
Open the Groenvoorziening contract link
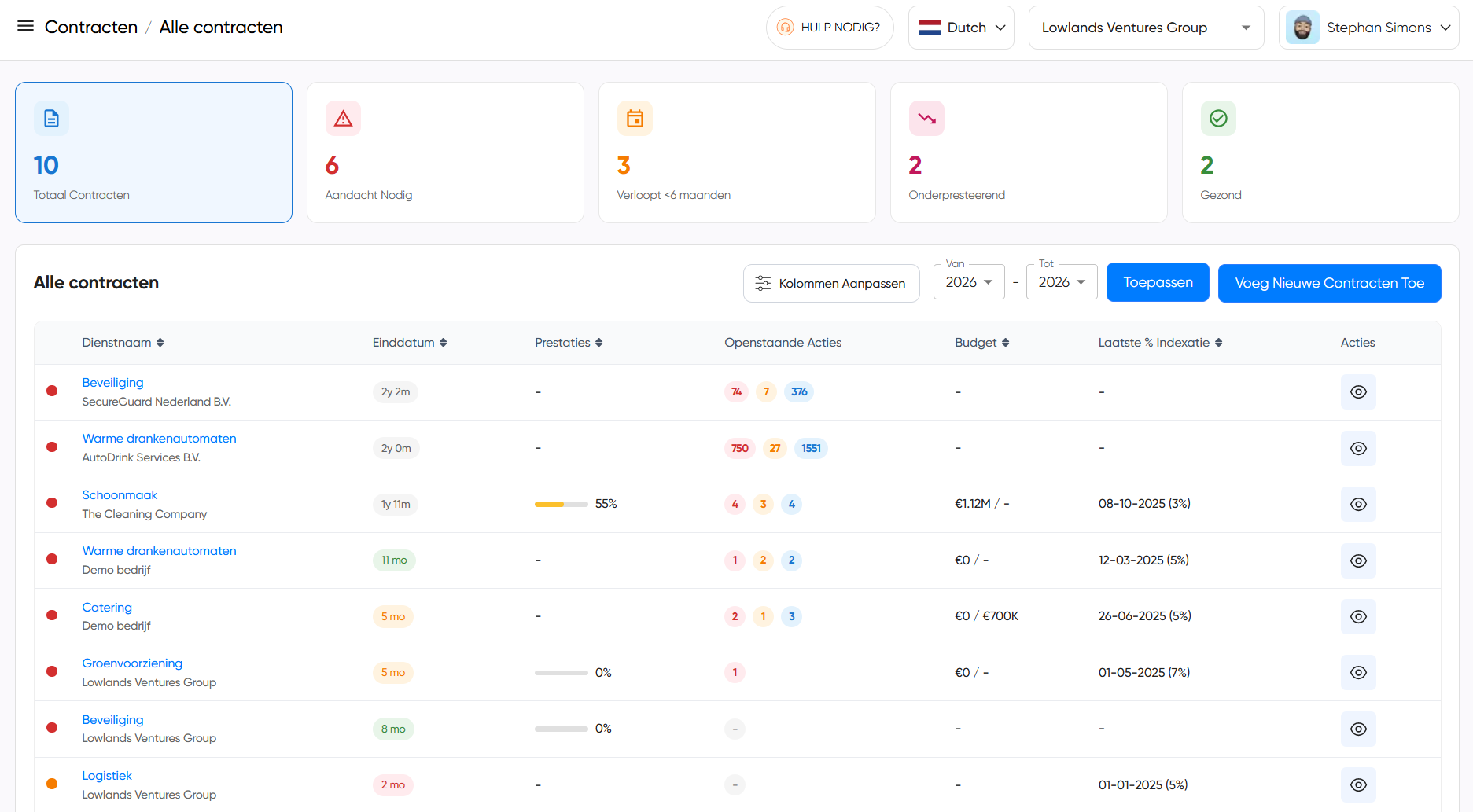(x=132, y=663)
